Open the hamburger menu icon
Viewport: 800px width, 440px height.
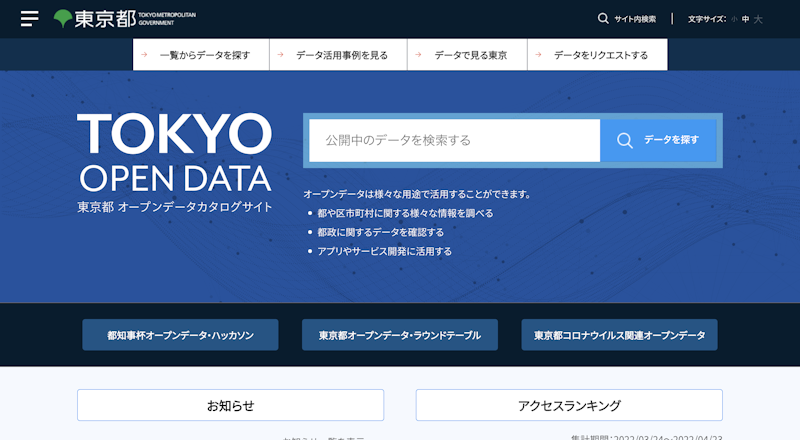(x=29, y=18)
